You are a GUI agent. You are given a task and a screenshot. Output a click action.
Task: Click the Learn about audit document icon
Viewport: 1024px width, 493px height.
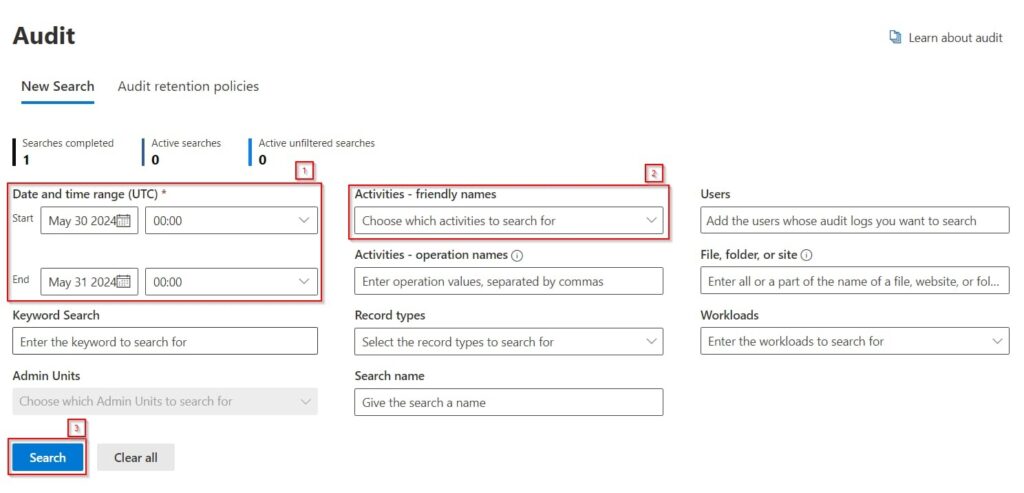895,38
